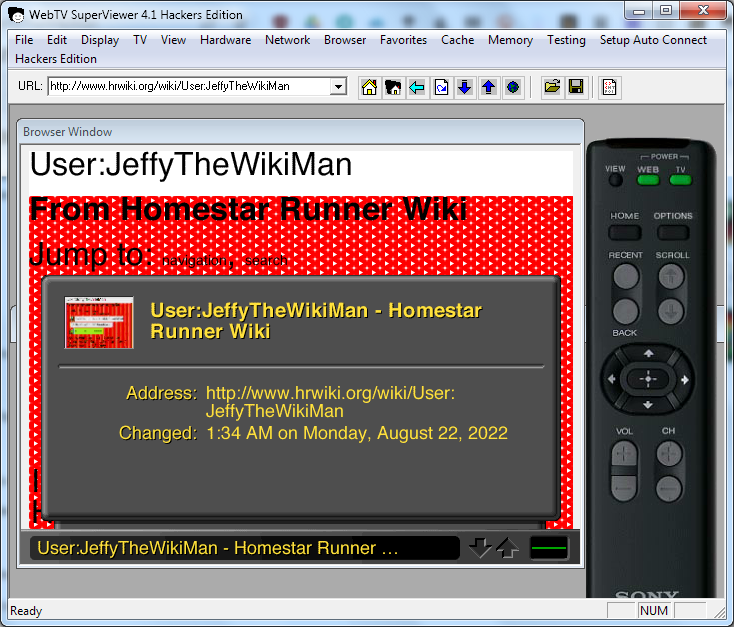734x627 pixels.
Task: Click the black house toolbar icon
Action: pos(393,87)
